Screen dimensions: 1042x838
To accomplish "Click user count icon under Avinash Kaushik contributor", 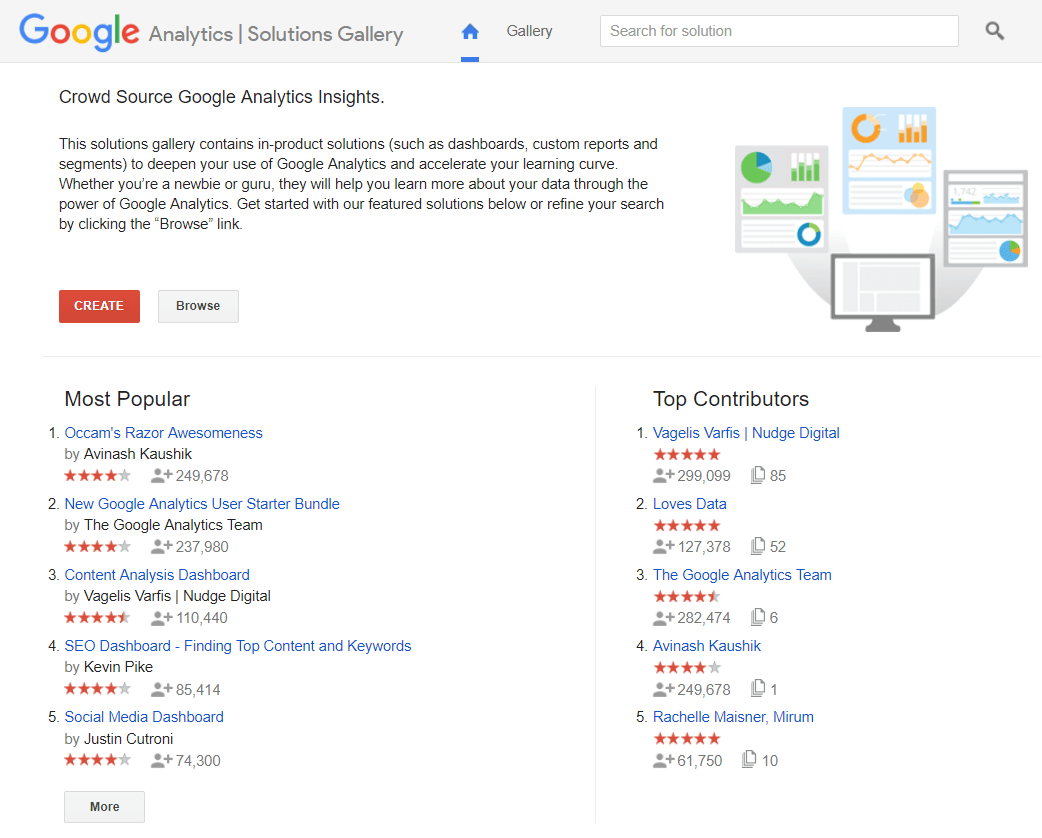I will coord(664,689).
